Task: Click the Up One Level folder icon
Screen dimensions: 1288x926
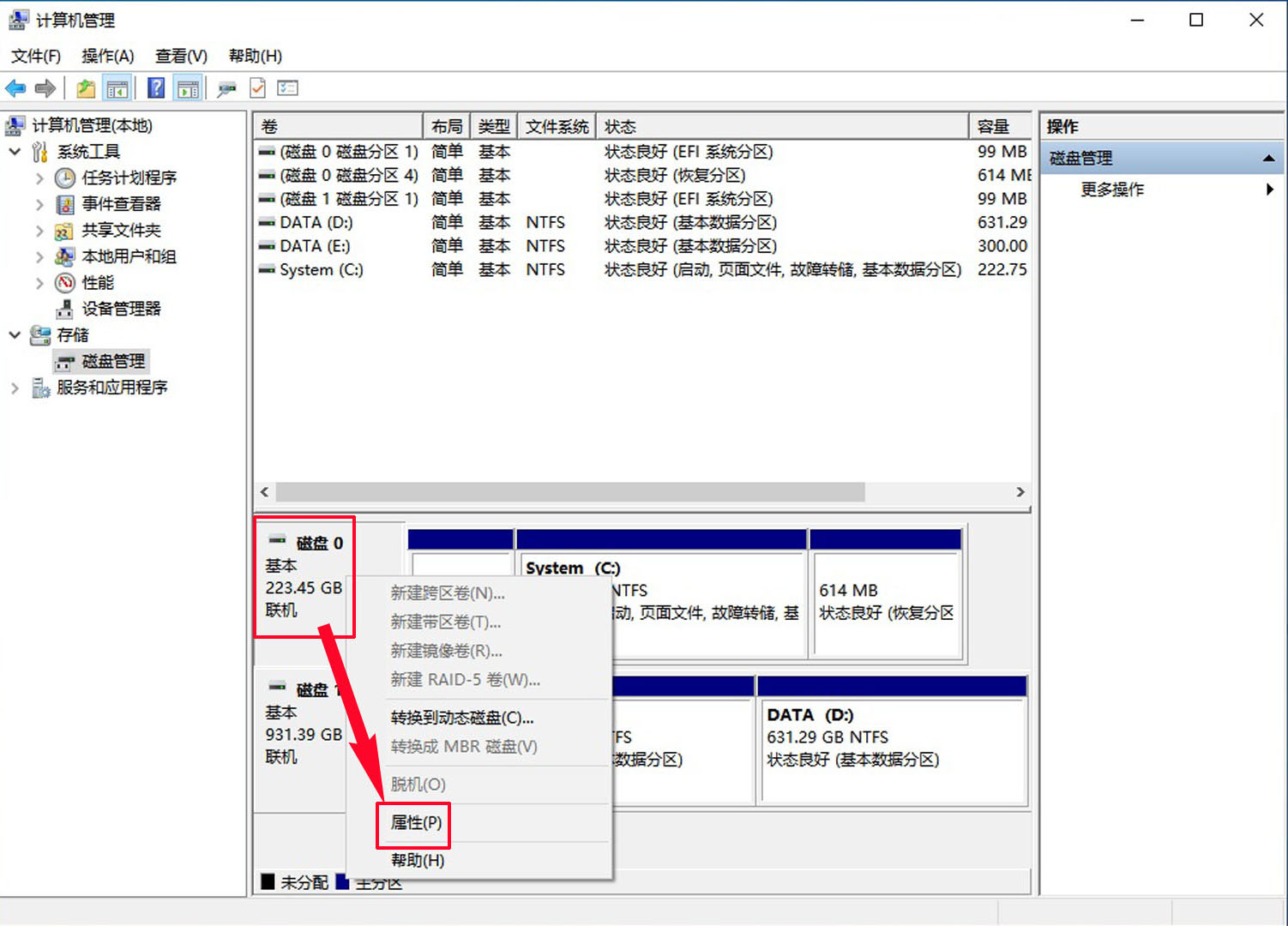Action: pos(86,88)
